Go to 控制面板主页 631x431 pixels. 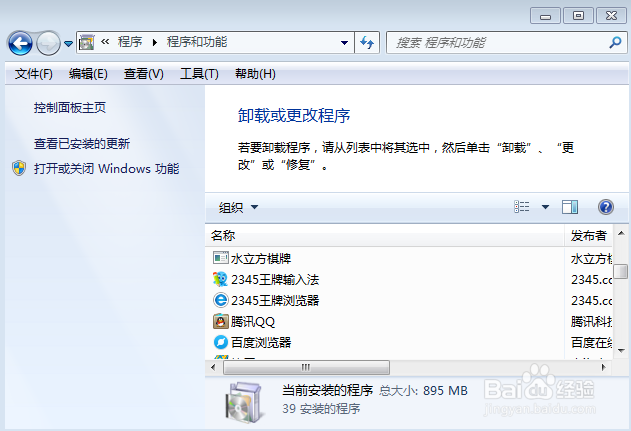(70, 108)
